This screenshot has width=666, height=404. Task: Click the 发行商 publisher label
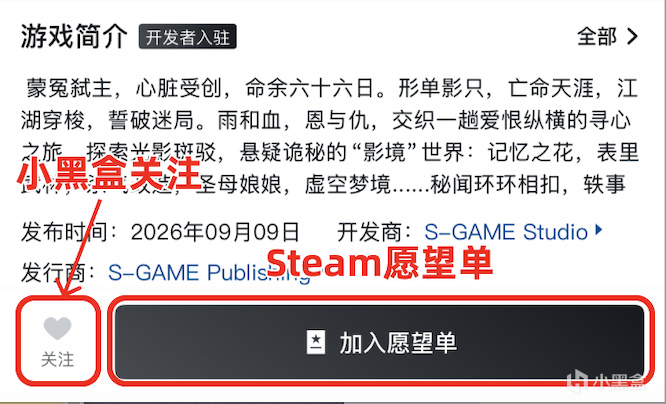59,272
